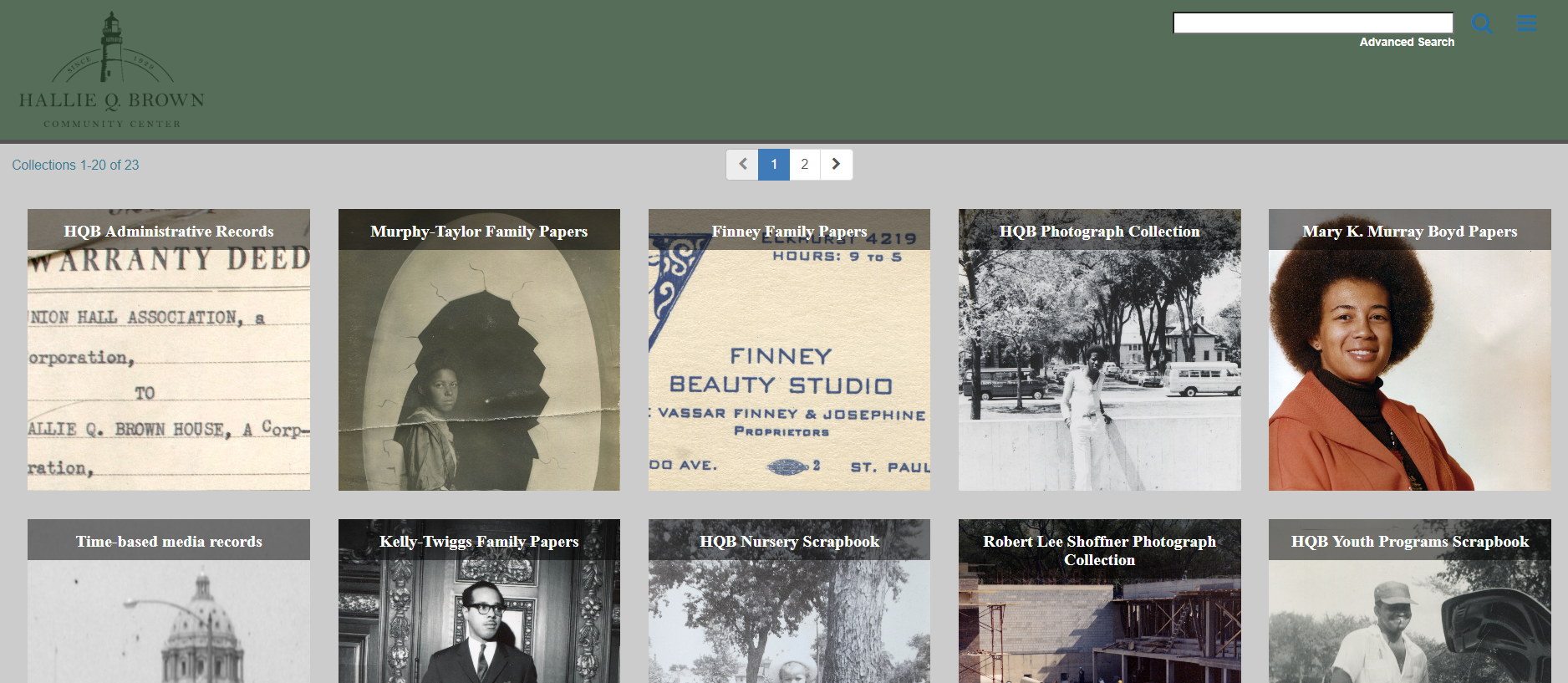Open Murphy-Taylor Family Papers title
The height and width of the screenshot is (683, 1568).
(479, 232)
